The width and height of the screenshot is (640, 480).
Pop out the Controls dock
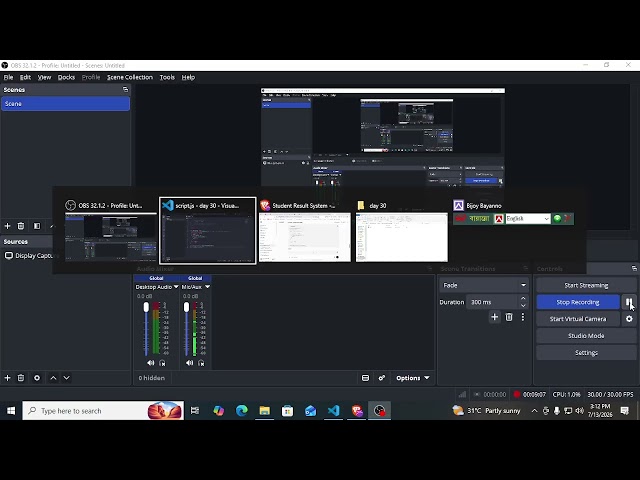click(x=634, y=269)
